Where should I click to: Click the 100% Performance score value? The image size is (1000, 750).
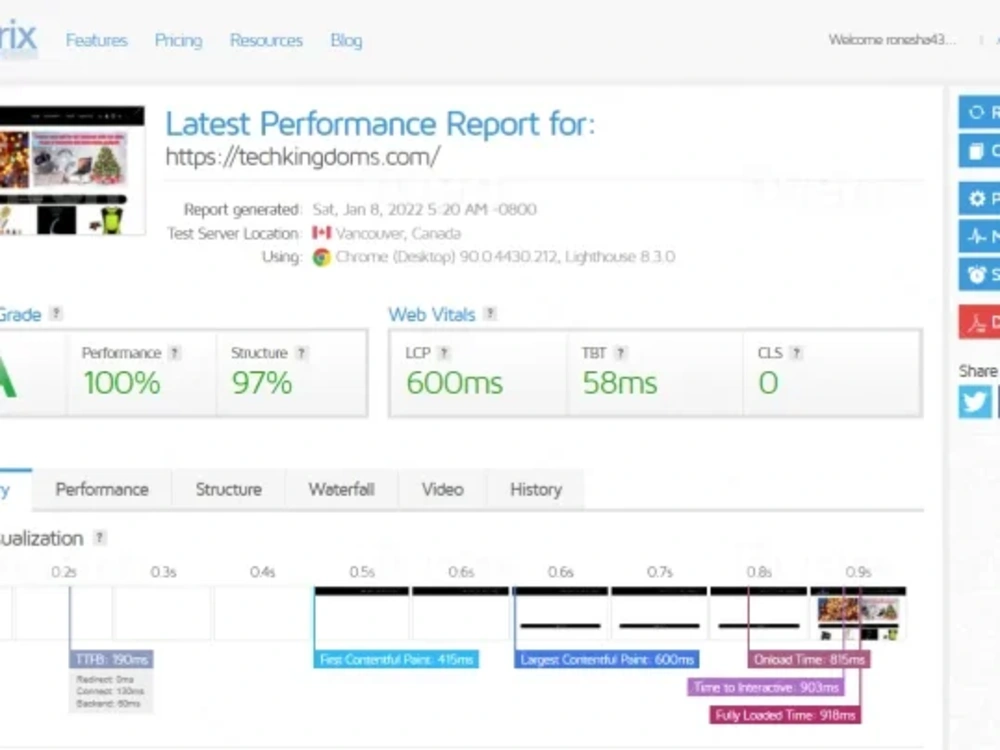click(x=122, y=383)
